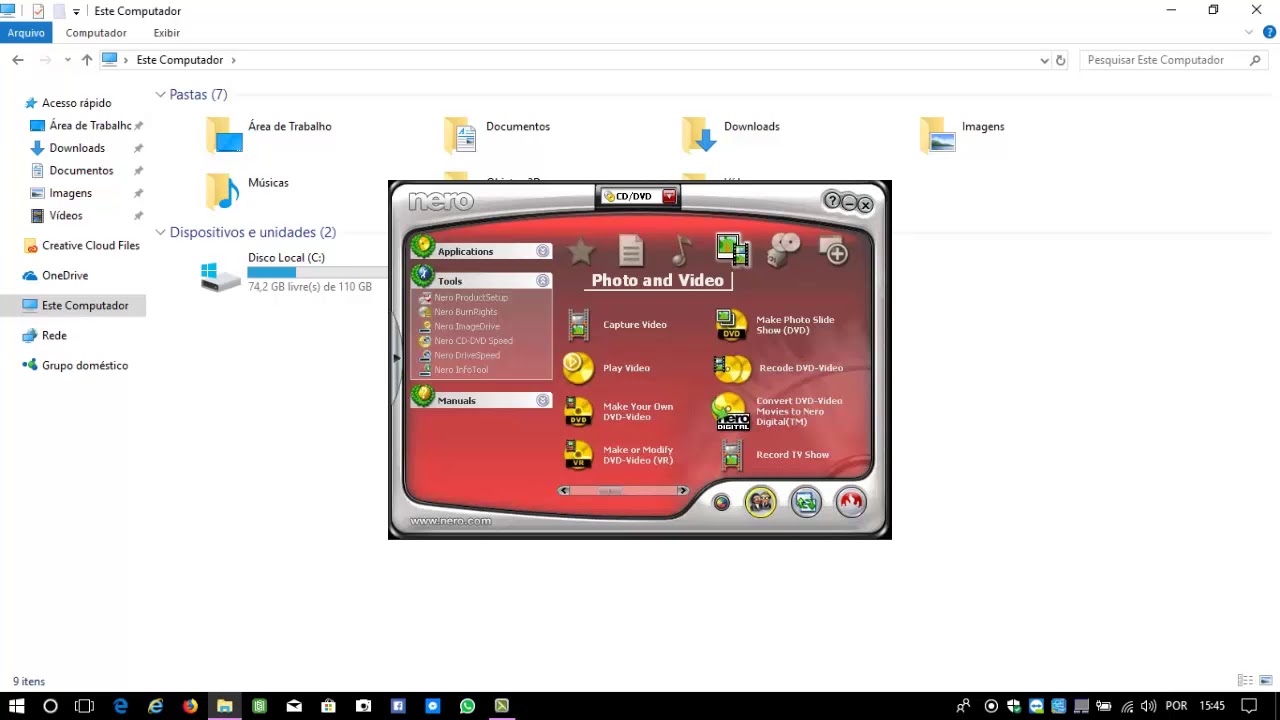This screenshot has width=1280, height=720.
Task: Expand the Explorer ribbon chevron
Action: click(x=1249, y=33)
